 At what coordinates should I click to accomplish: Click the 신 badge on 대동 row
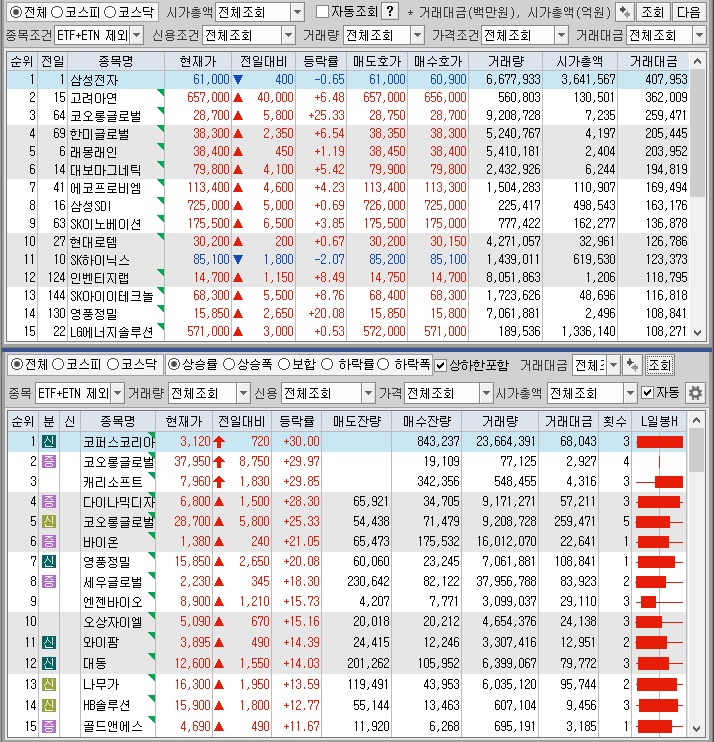coord(49,663)
